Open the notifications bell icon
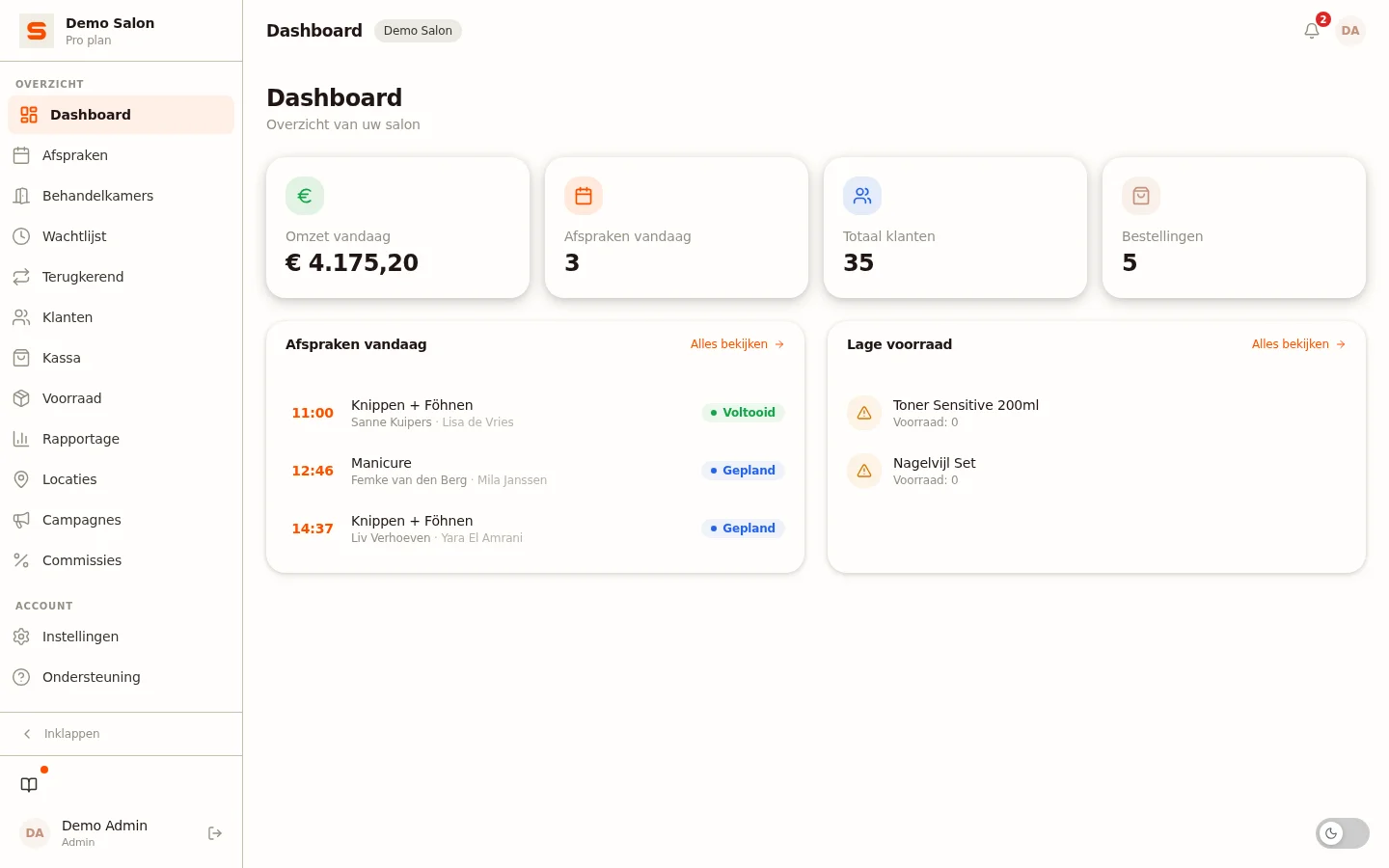This screenshot has height=868, width=1389. pos(1312,31)
